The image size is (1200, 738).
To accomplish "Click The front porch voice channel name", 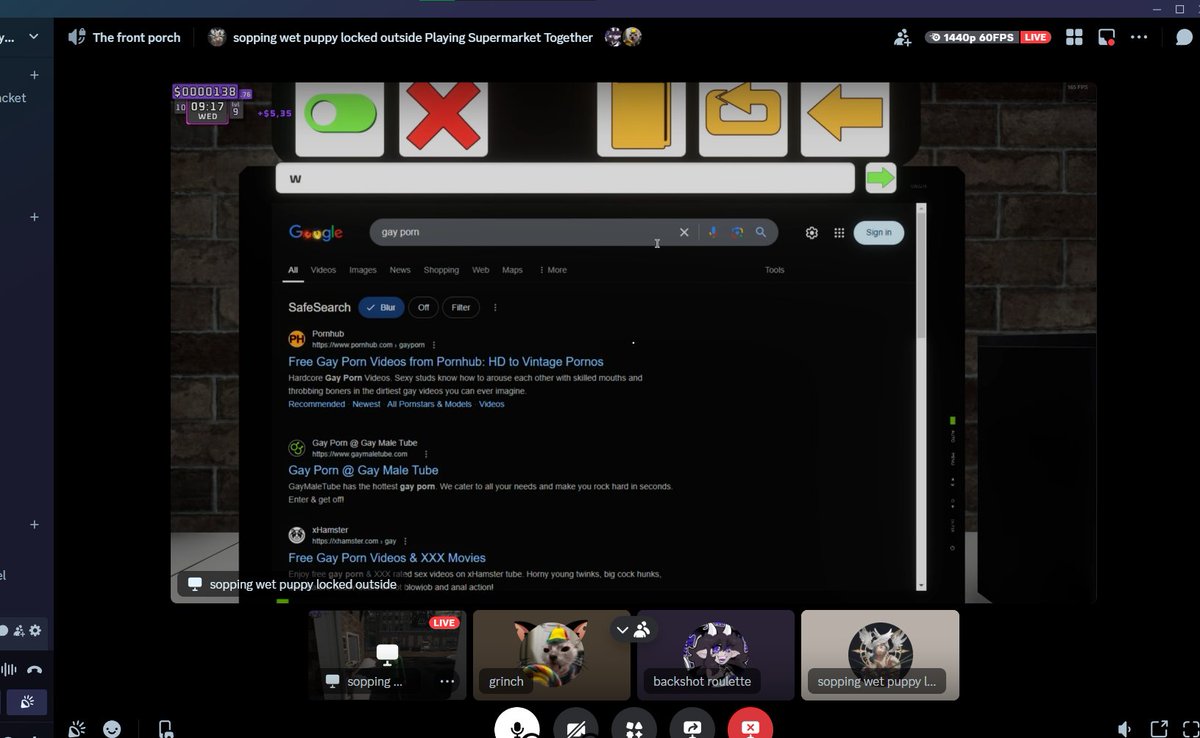I will coord(136,37).
